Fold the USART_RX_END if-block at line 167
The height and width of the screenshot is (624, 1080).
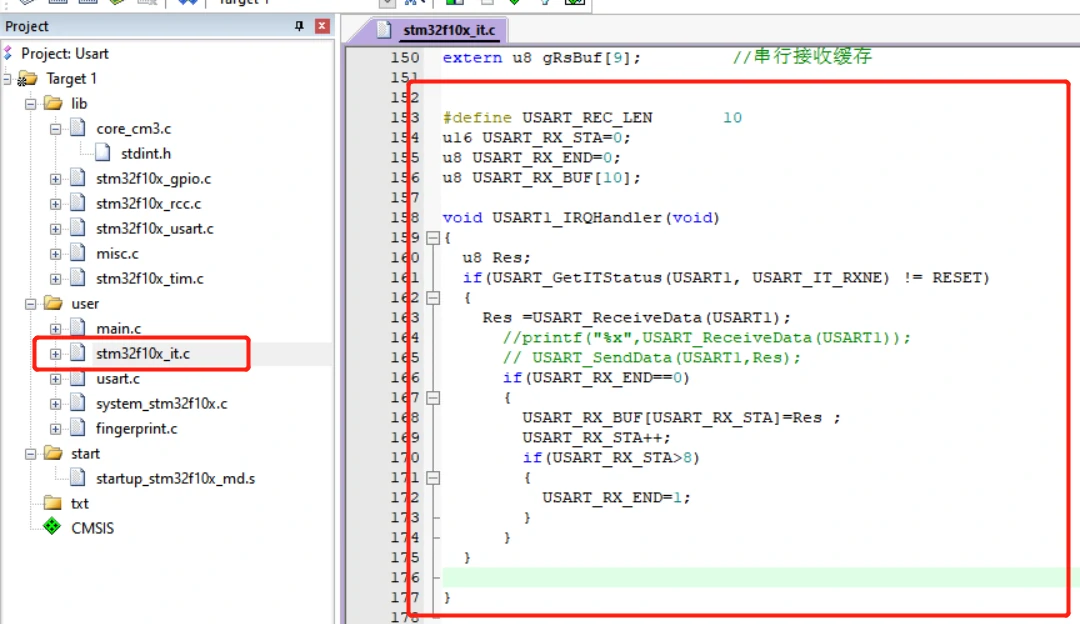pos(433,397)
